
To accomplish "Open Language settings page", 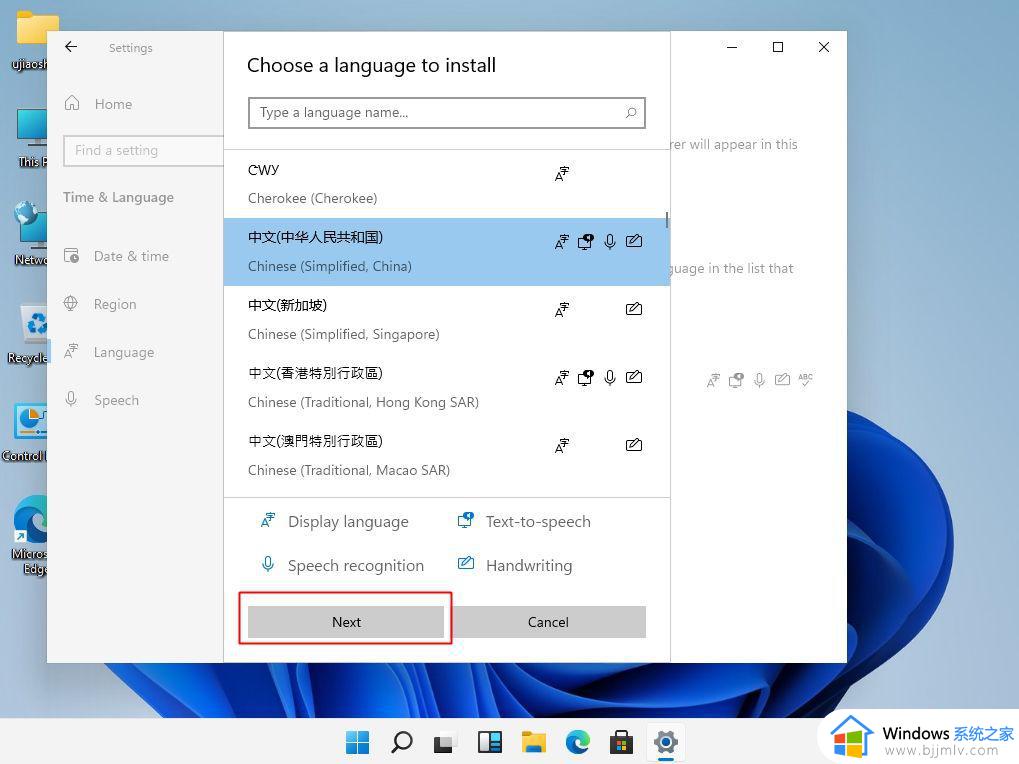I will 123,352.
